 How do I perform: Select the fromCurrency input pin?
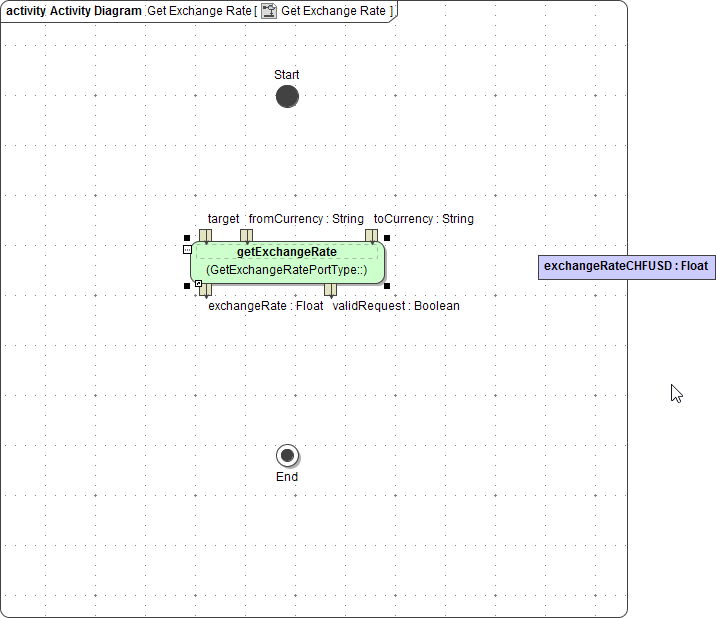(246, 235)
